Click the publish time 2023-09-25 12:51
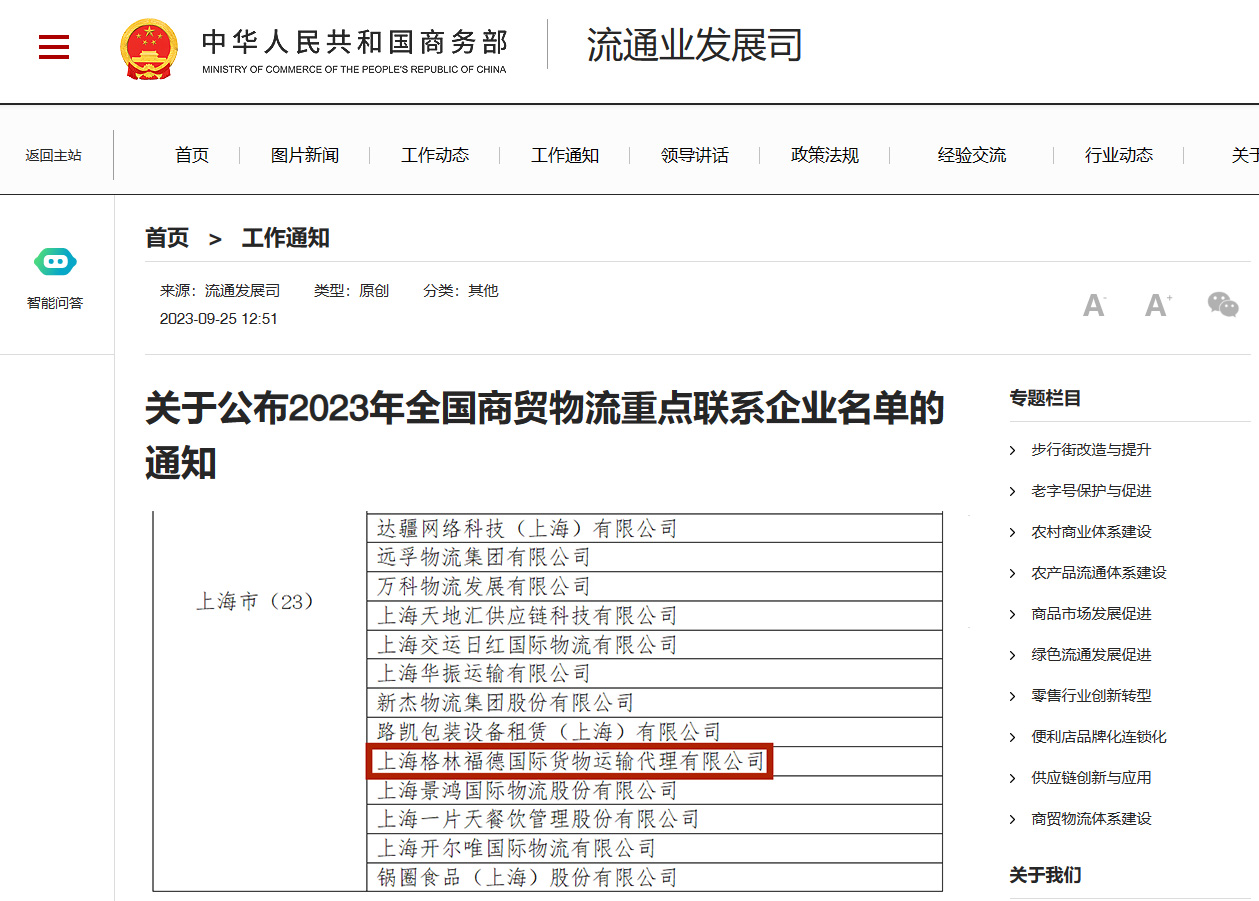The width and height of the screenshot is (1259, 901). (x=219, y=319)
